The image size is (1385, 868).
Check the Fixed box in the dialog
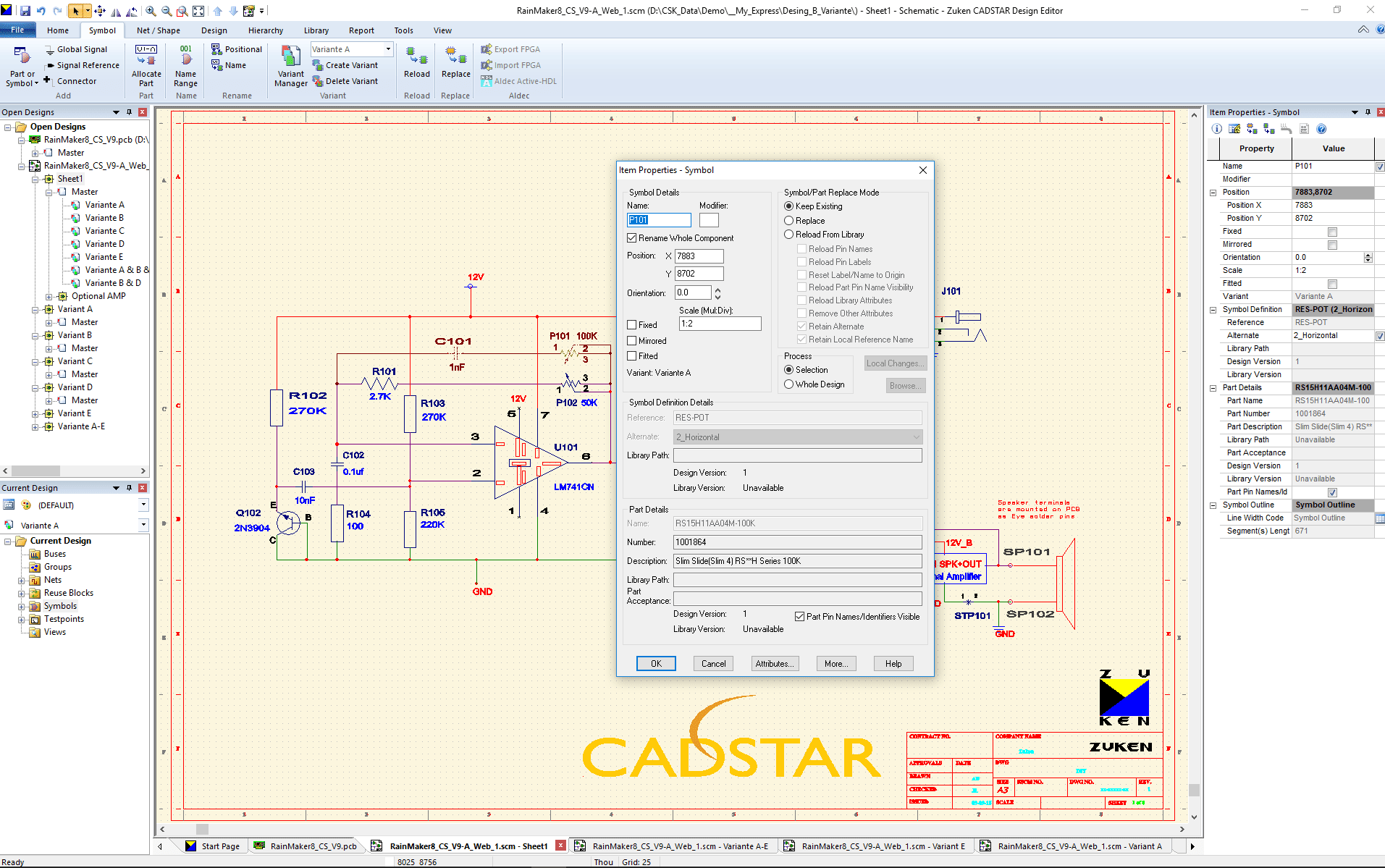click(x=632, y=325)
